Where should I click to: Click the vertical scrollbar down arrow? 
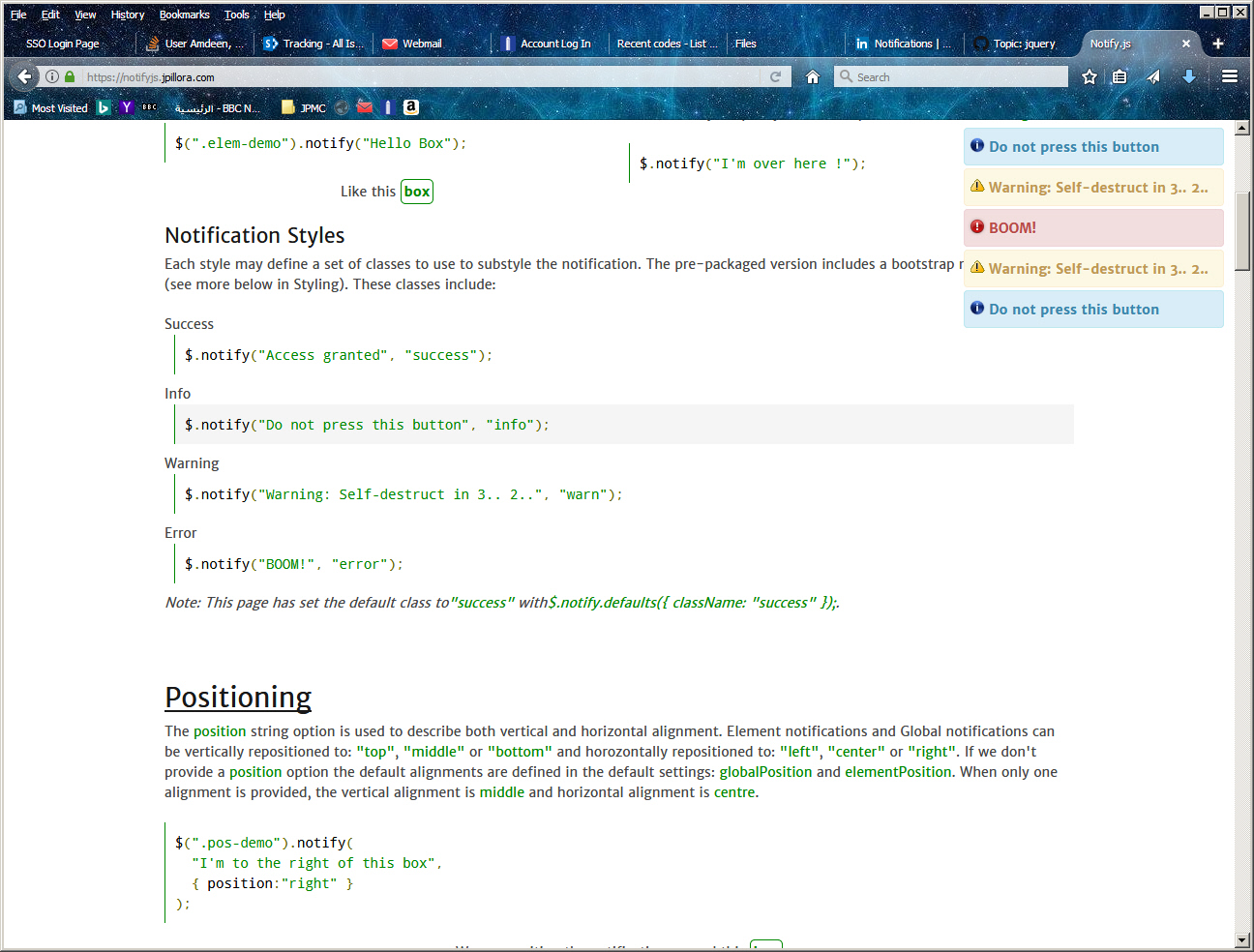[x=1242, y=939]
